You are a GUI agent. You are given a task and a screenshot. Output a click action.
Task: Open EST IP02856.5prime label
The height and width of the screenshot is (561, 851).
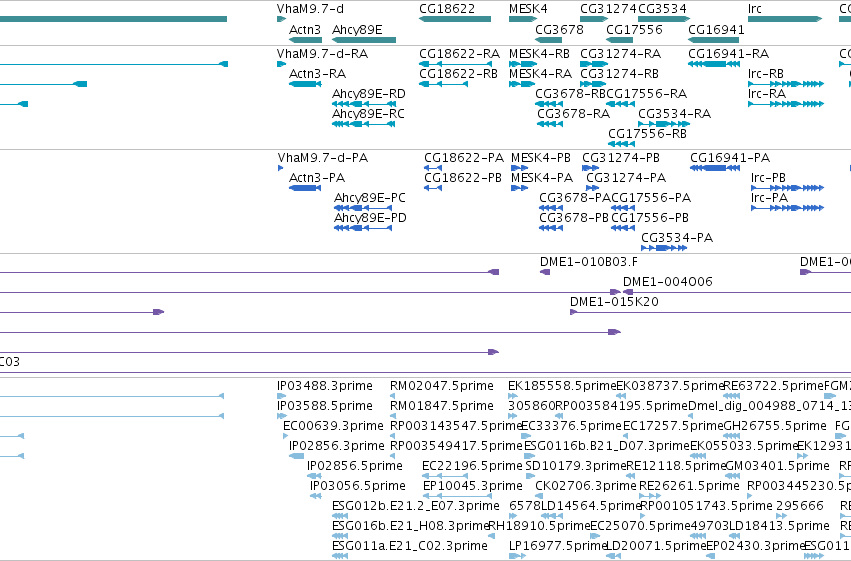[x=354, y=466]
